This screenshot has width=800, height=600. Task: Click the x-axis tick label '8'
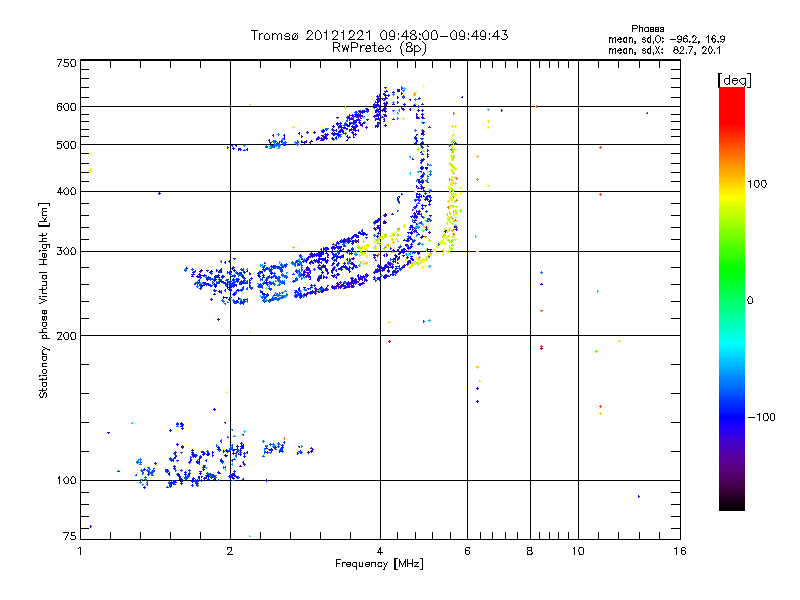point(530,551)
